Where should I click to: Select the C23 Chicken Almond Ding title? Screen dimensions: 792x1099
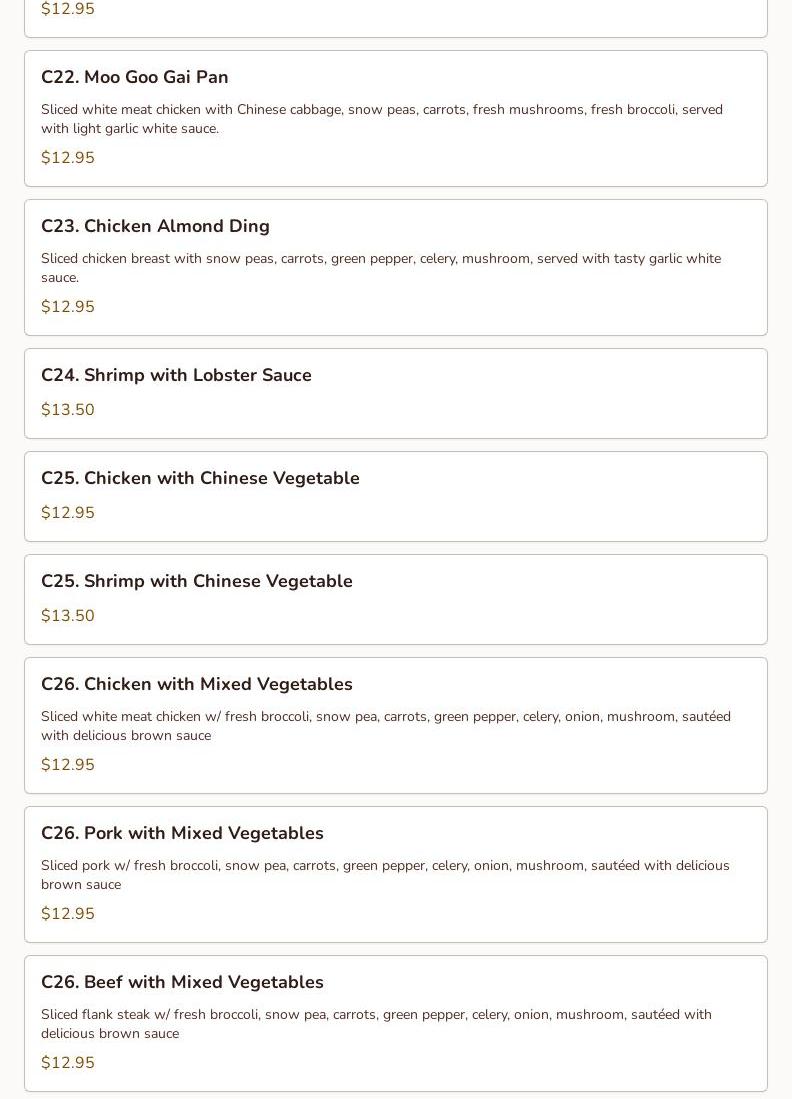155,226
